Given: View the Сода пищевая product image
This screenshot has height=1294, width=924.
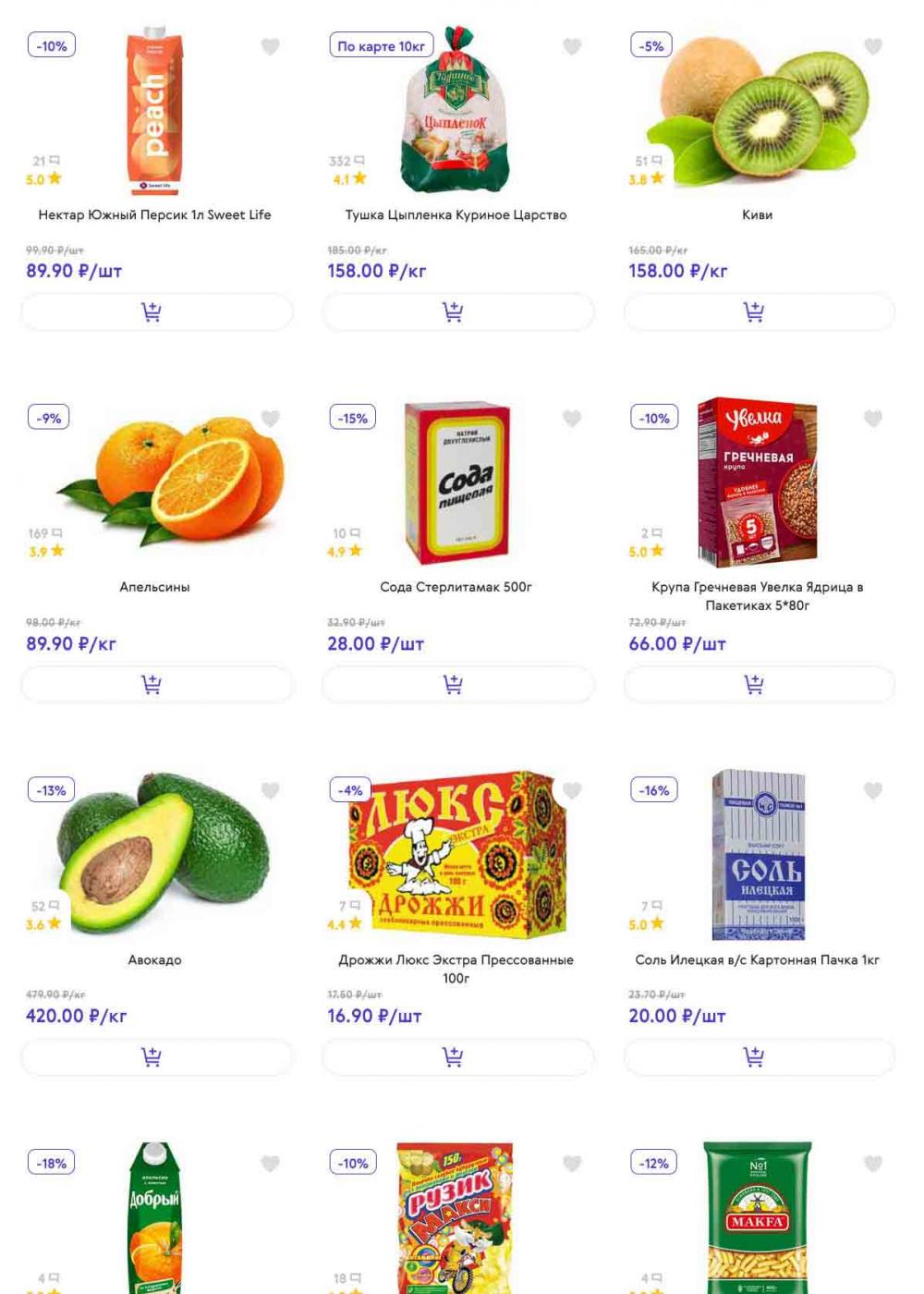Looking at the screenshot, I should click(x=457, y=482).
